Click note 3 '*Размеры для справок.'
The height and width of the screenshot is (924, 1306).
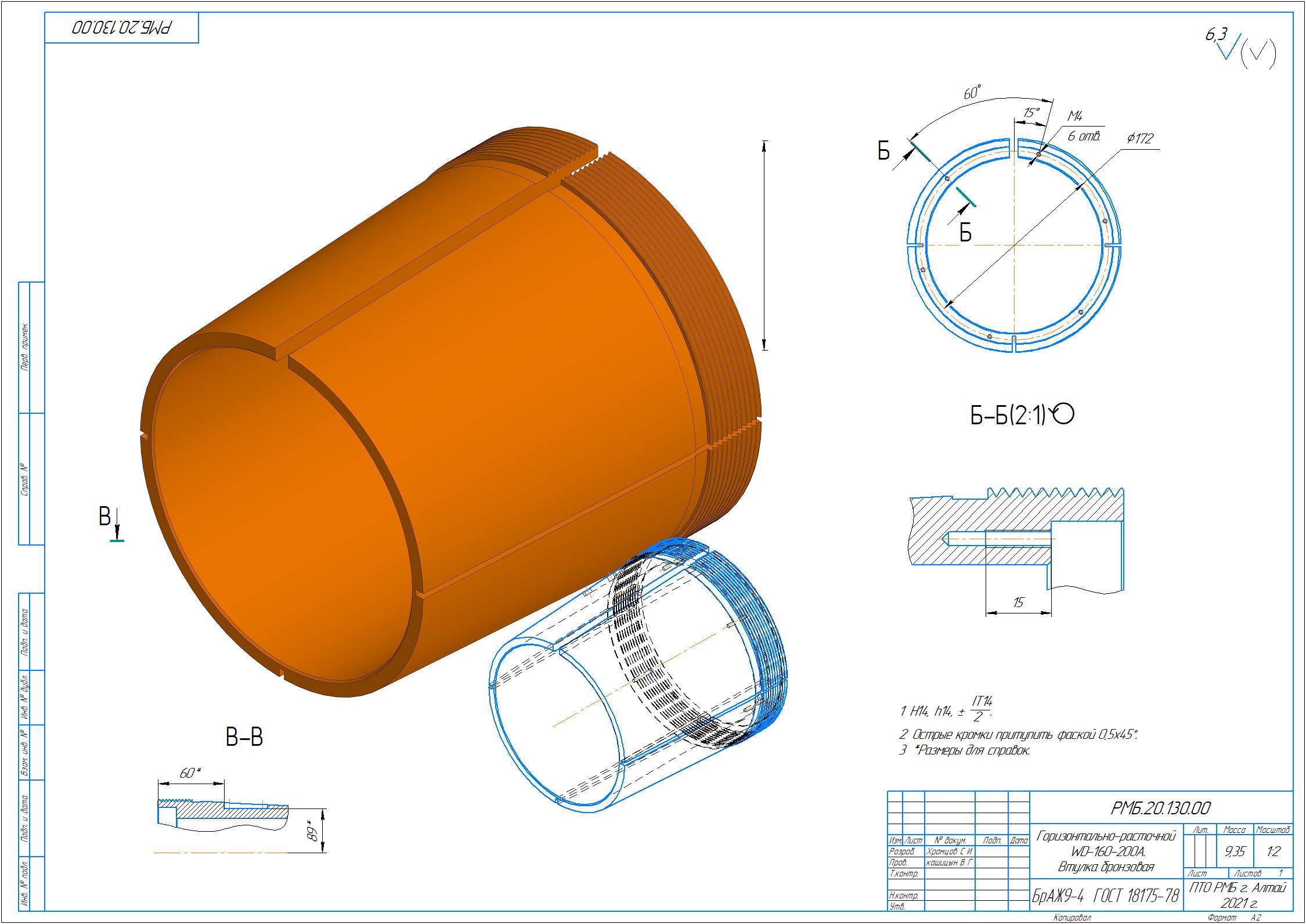tap(965, 750)
